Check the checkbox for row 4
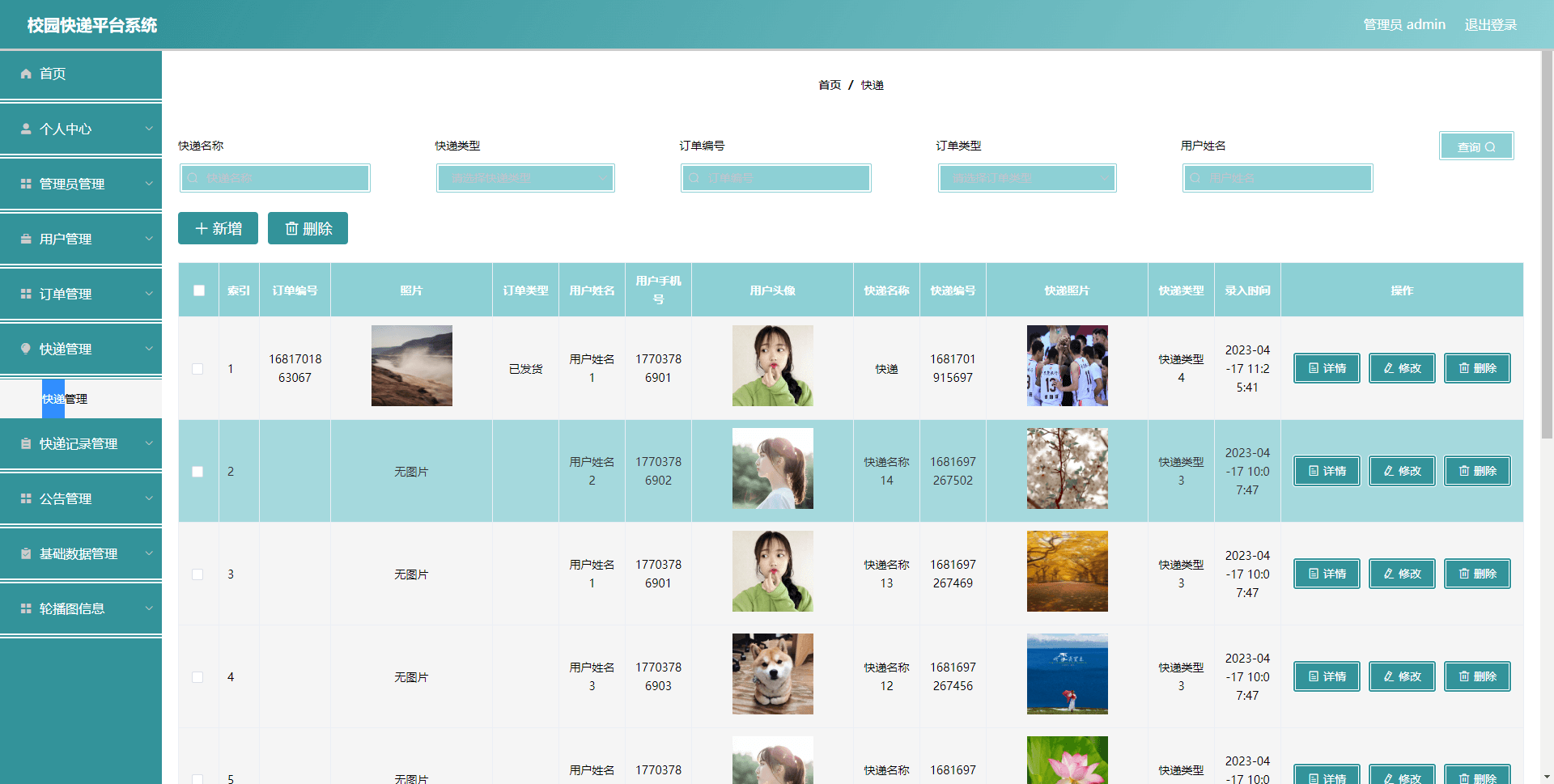This screenshot has height=784, width=1554. click(197, 677)
